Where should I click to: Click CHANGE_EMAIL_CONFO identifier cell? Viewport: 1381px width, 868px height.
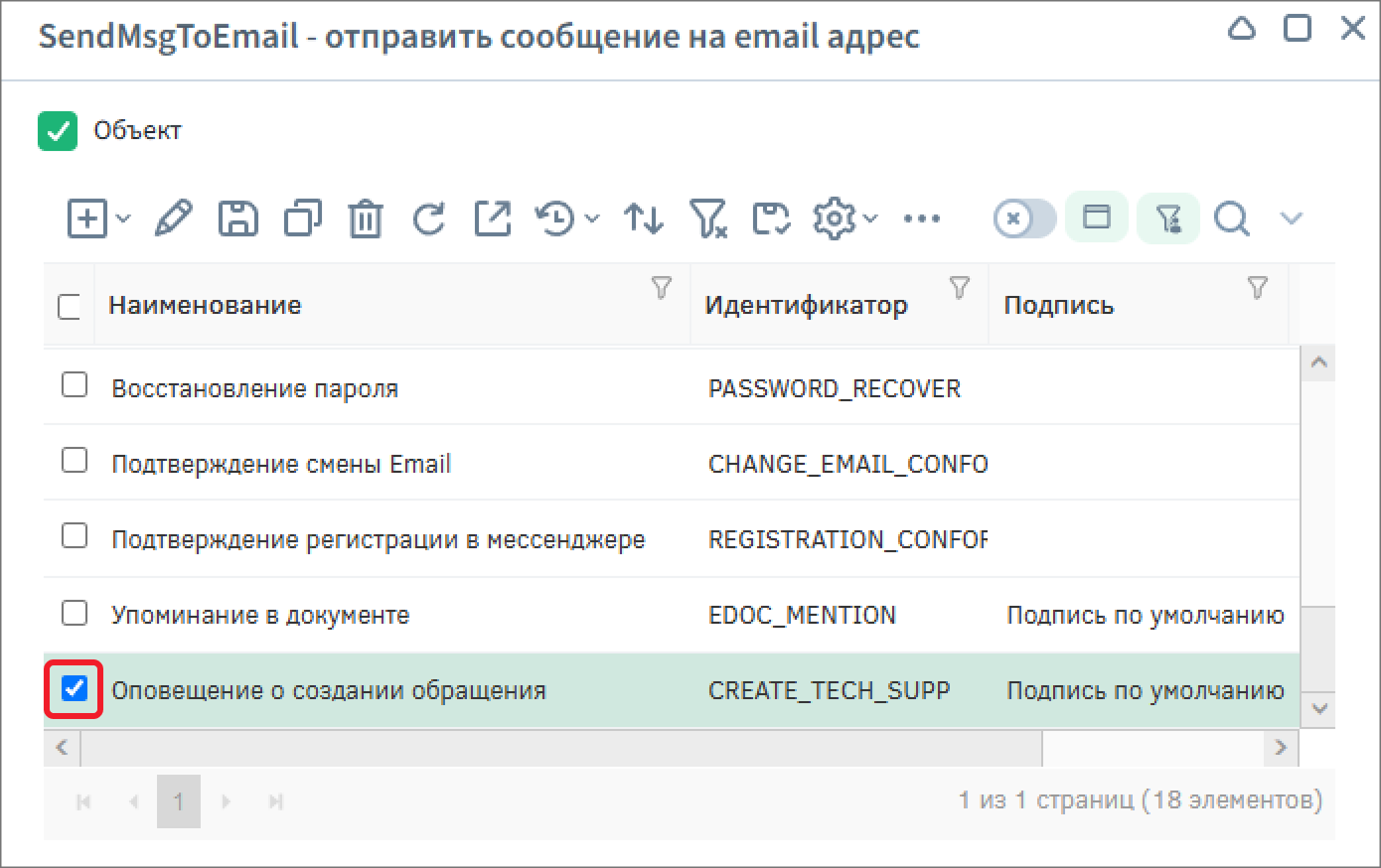(847, 464)
